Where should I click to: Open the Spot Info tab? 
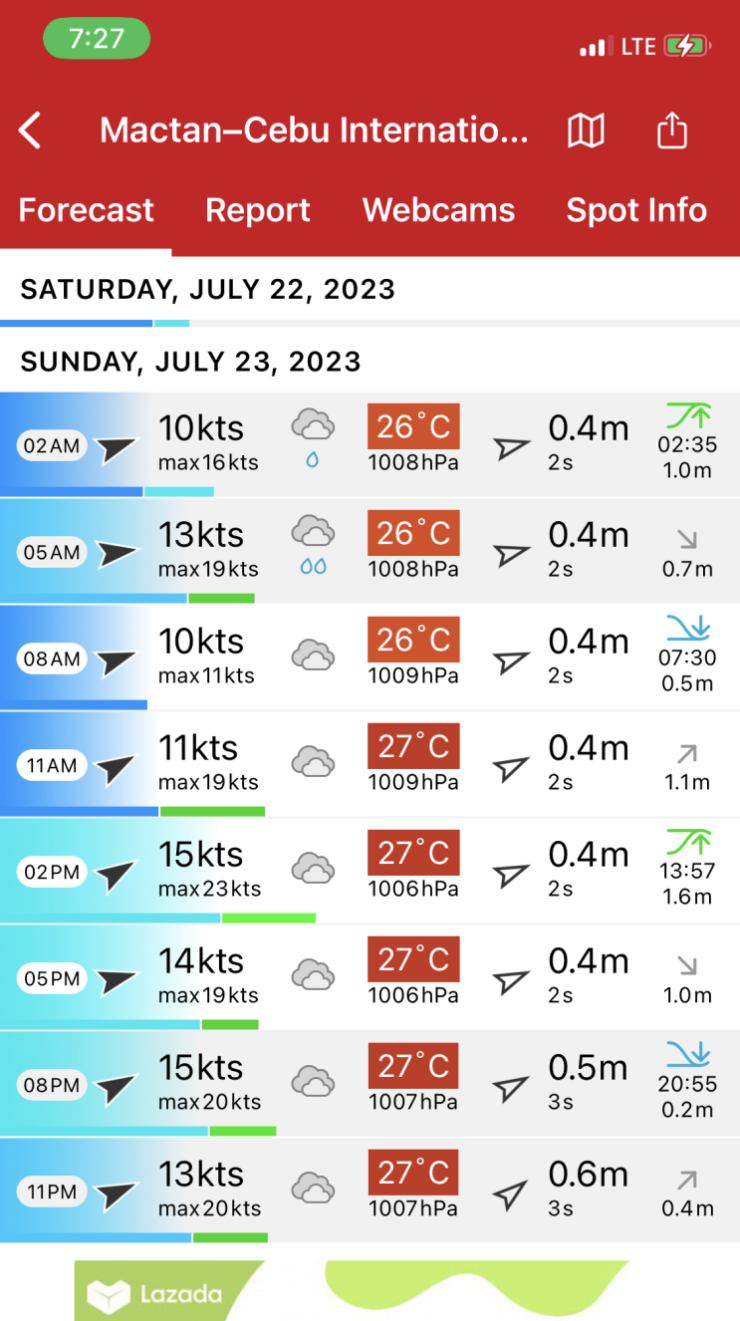tap(636, 210)
